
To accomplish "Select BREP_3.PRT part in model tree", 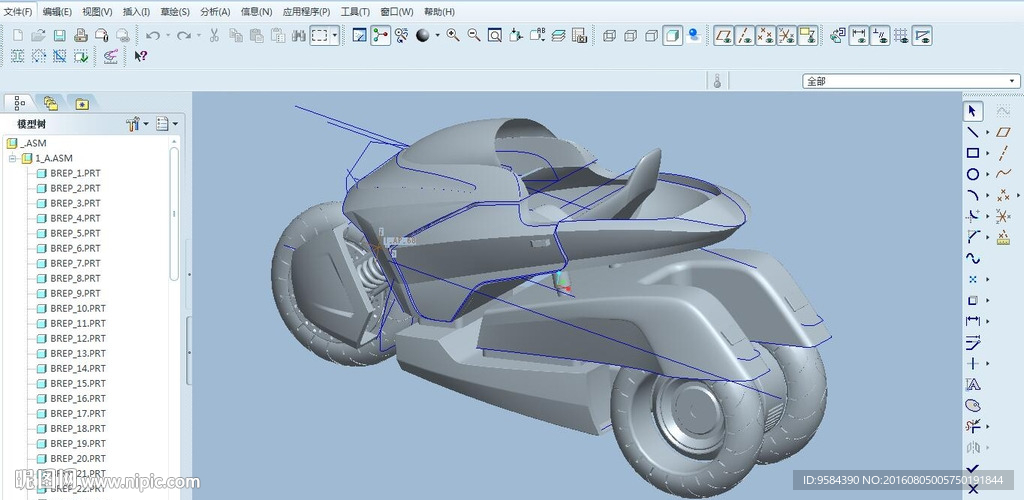I will [x=75, y=203].
